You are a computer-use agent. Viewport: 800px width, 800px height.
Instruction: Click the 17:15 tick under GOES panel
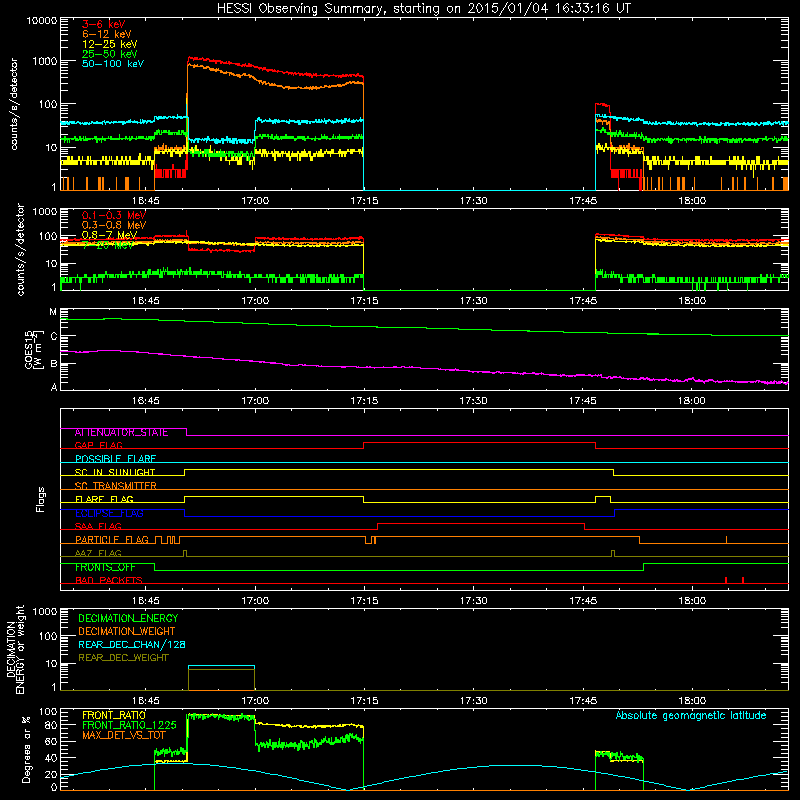(x=364, y=401)
